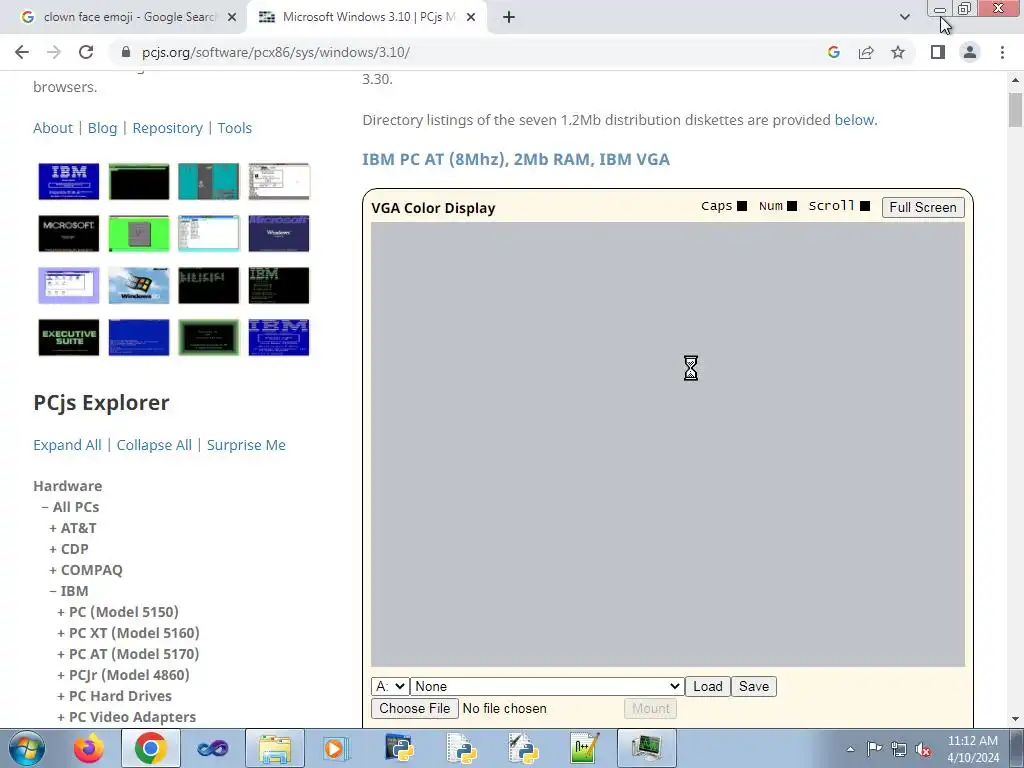1024x768 pixels.
Task: Launch Firefox from the taskbar
Action: click(89, 748)
